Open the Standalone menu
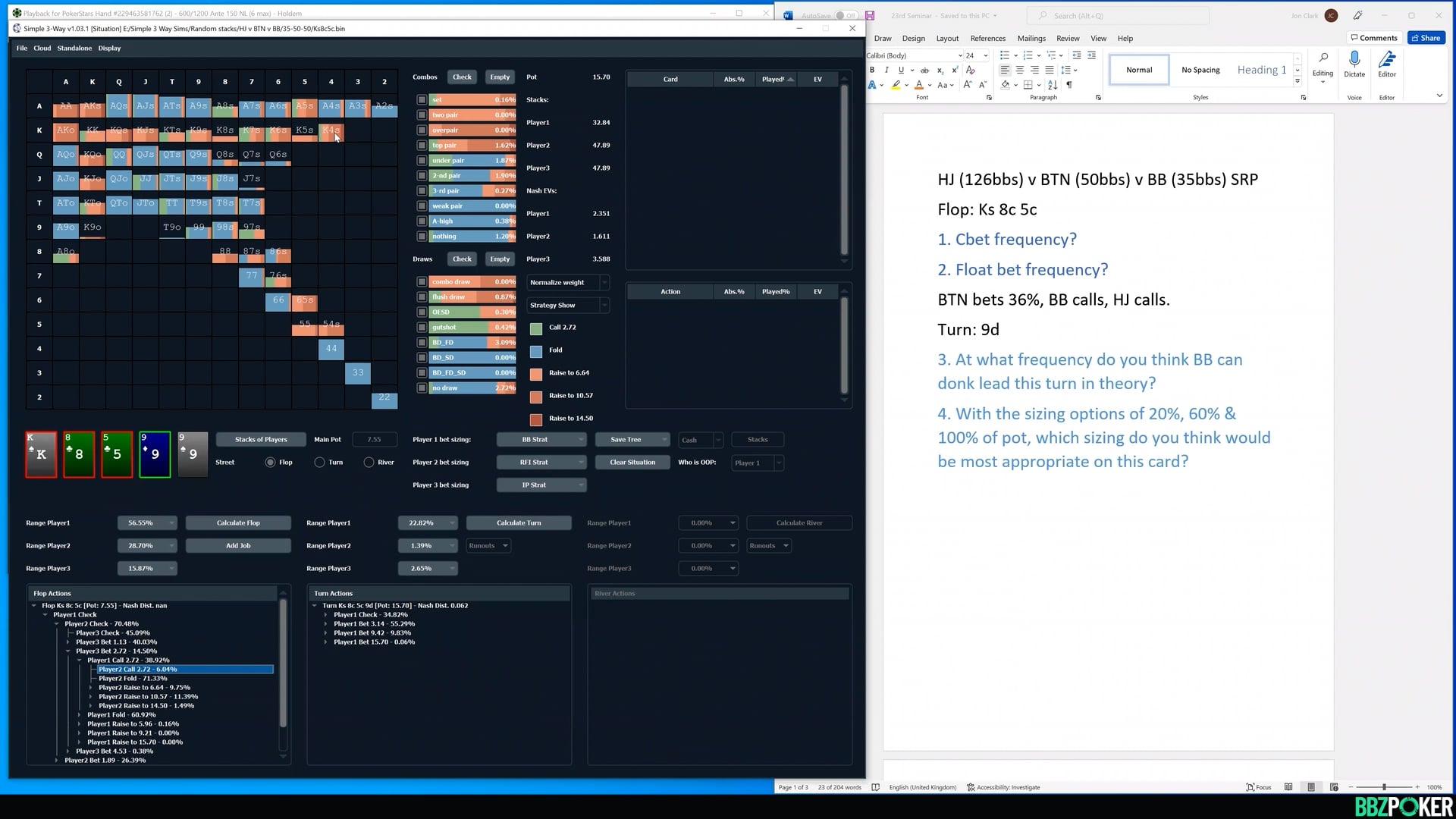Screen dimensions: 1456x819 [x=74, y=49]
